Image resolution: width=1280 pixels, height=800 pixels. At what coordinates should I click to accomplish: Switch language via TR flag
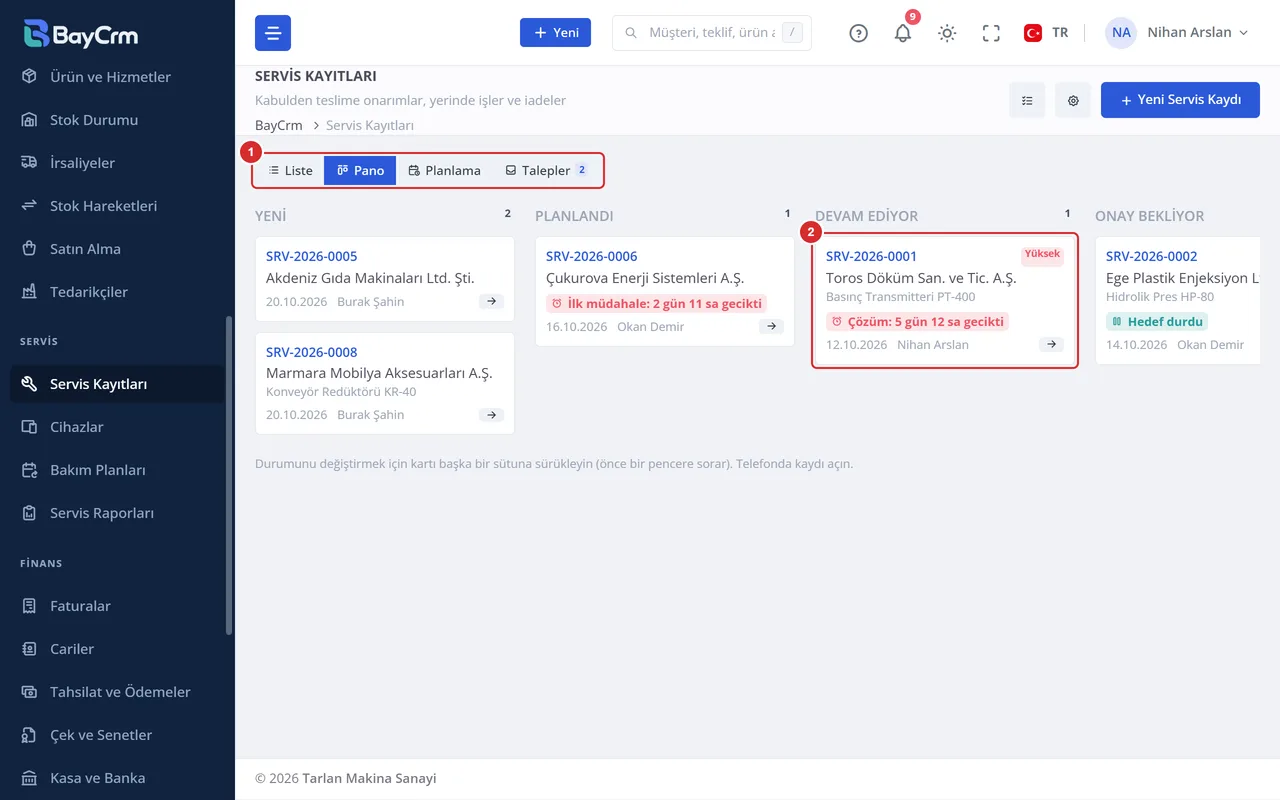click(1046, 33)
